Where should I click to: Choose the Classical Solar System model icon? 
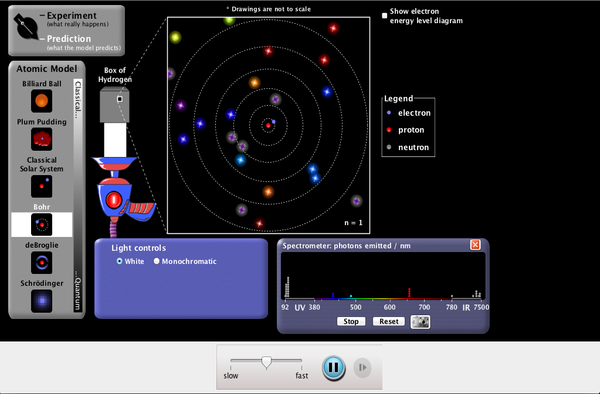point(41,186)
